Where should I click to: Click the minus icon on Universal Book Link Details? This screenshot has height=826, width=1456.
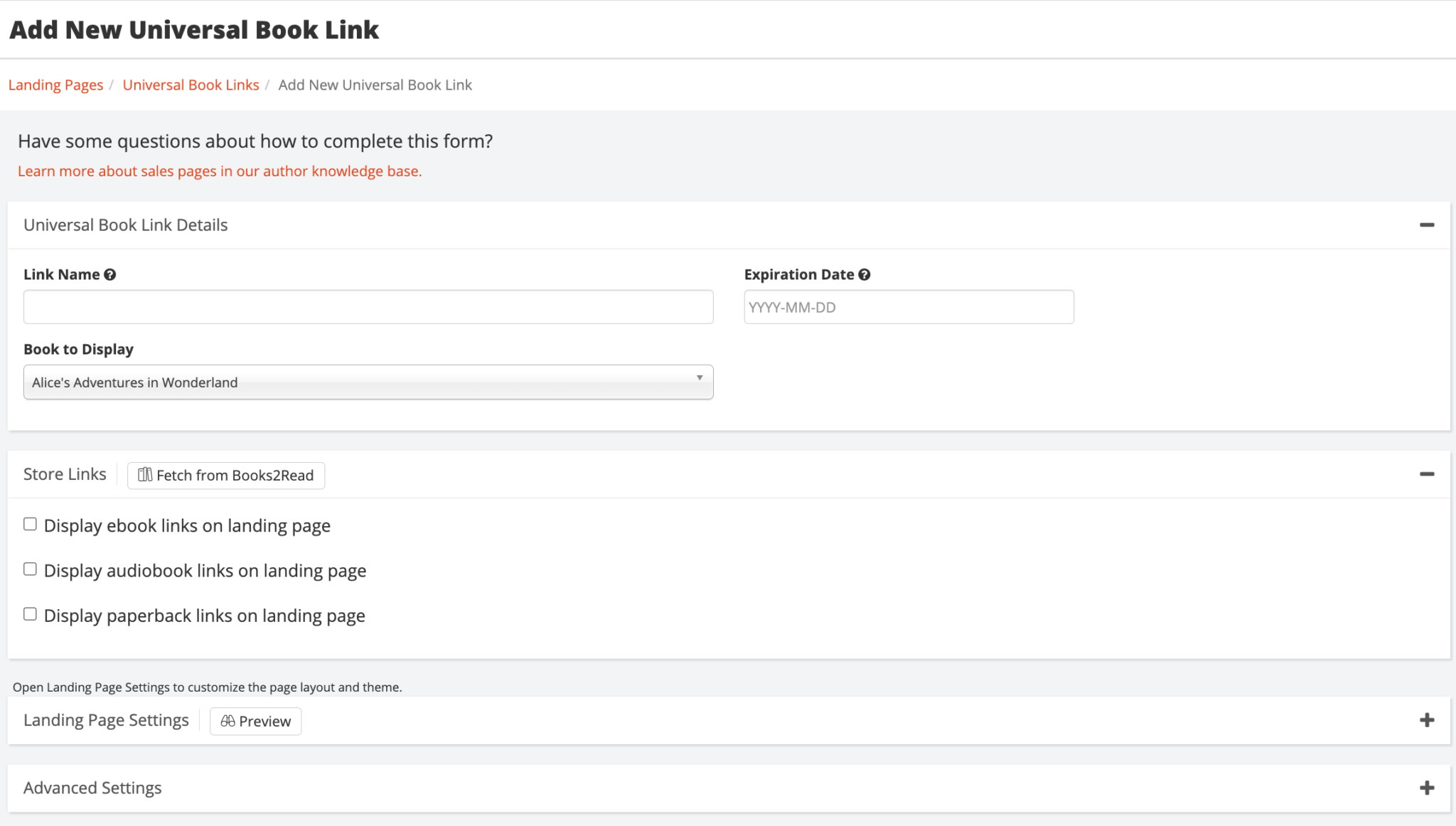(1428, 225)
